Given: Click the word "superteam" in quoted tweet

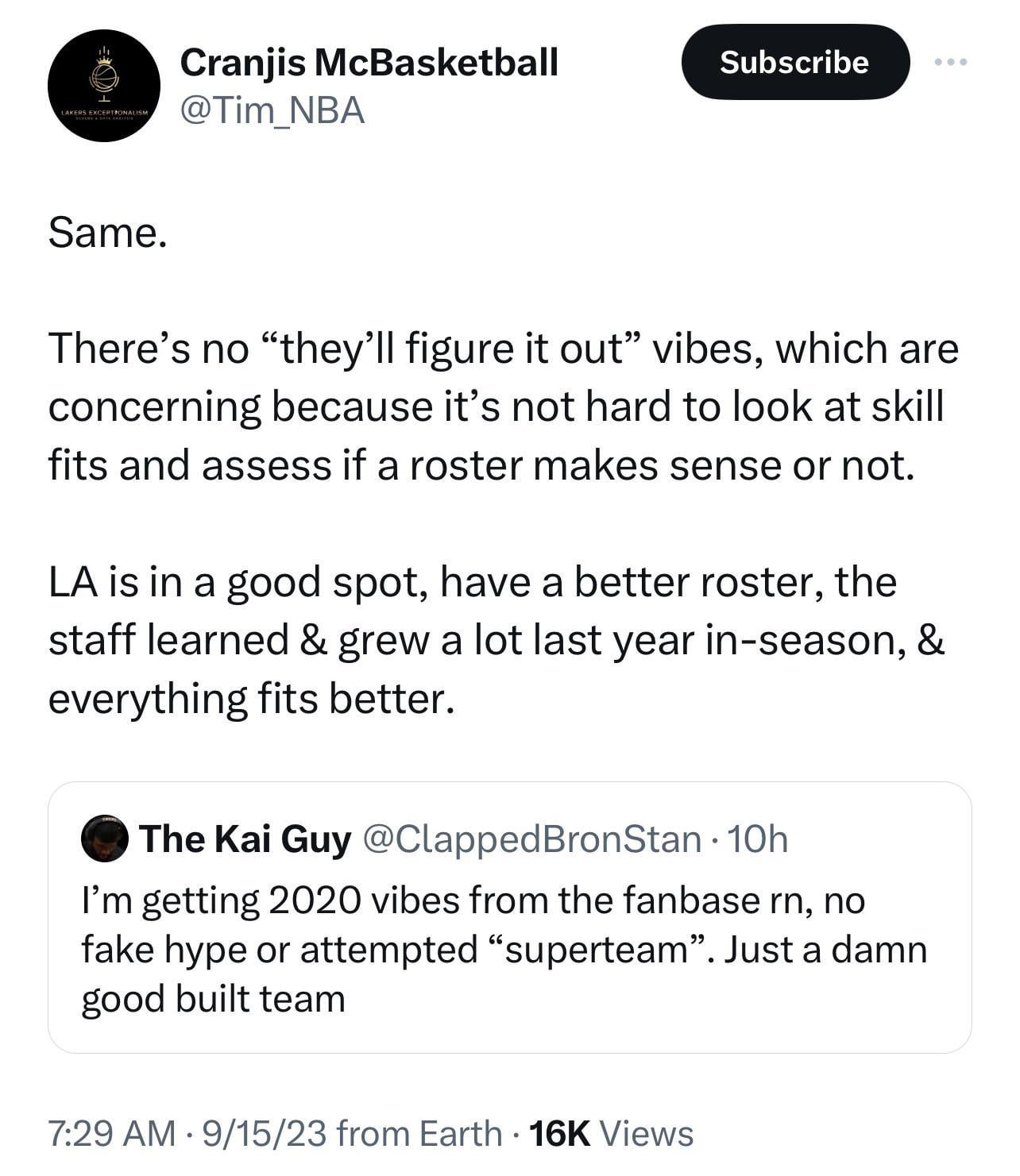Looking at the screenshot, I should (x=595, y=949).
